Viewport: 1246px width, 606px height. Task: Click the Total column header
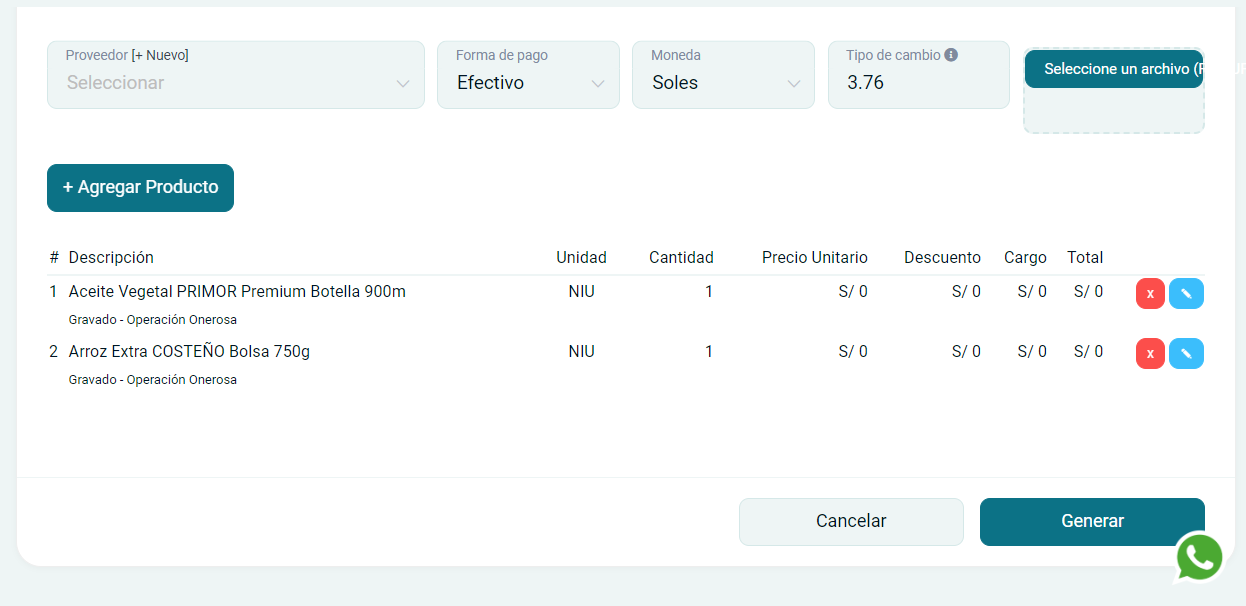click(x=1084, y=257)
